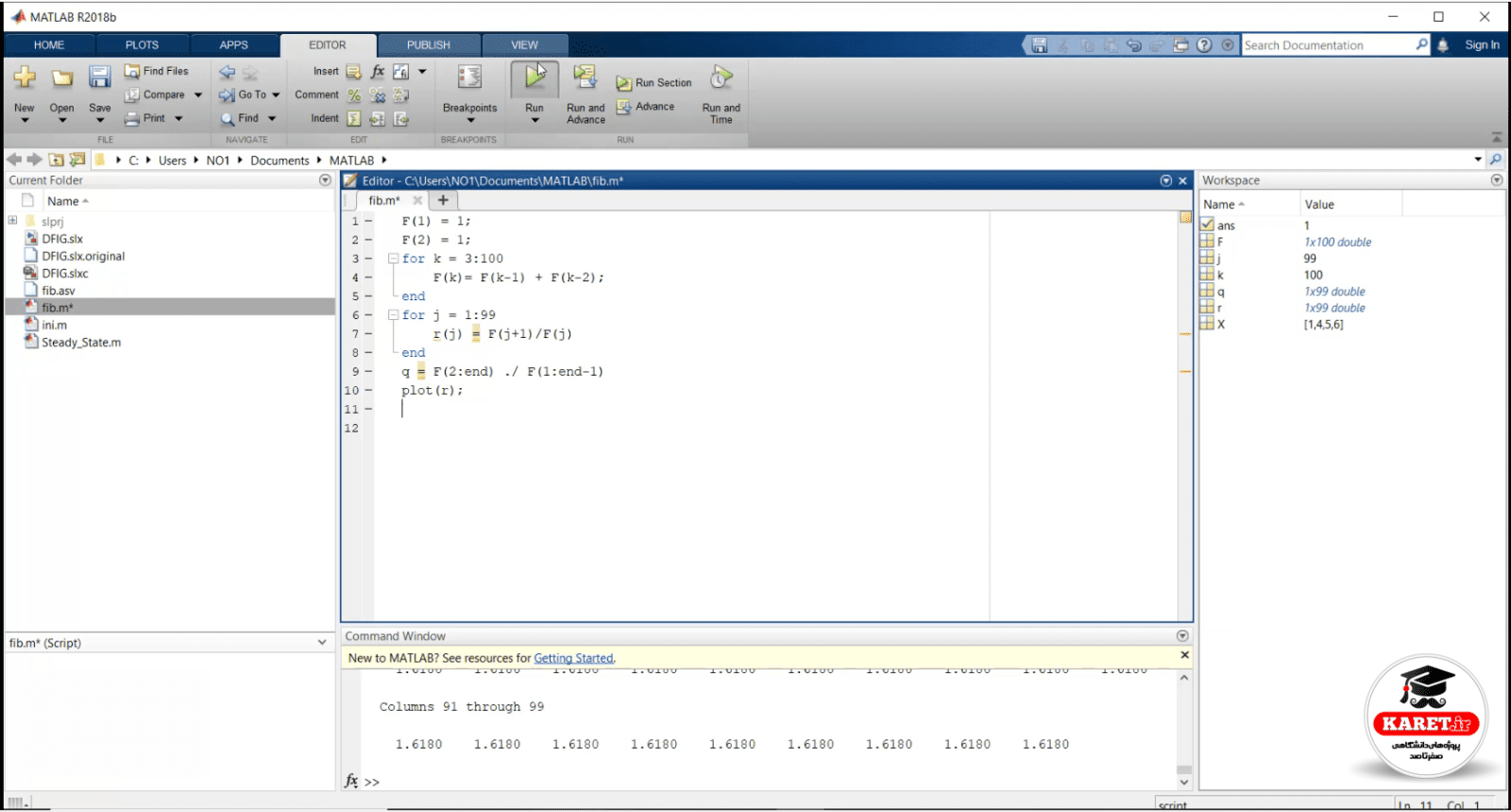The image size is (1511, 812).
Task: Click the Help question mark icon
Action: pyautogui.click(x=1204, y=45)
